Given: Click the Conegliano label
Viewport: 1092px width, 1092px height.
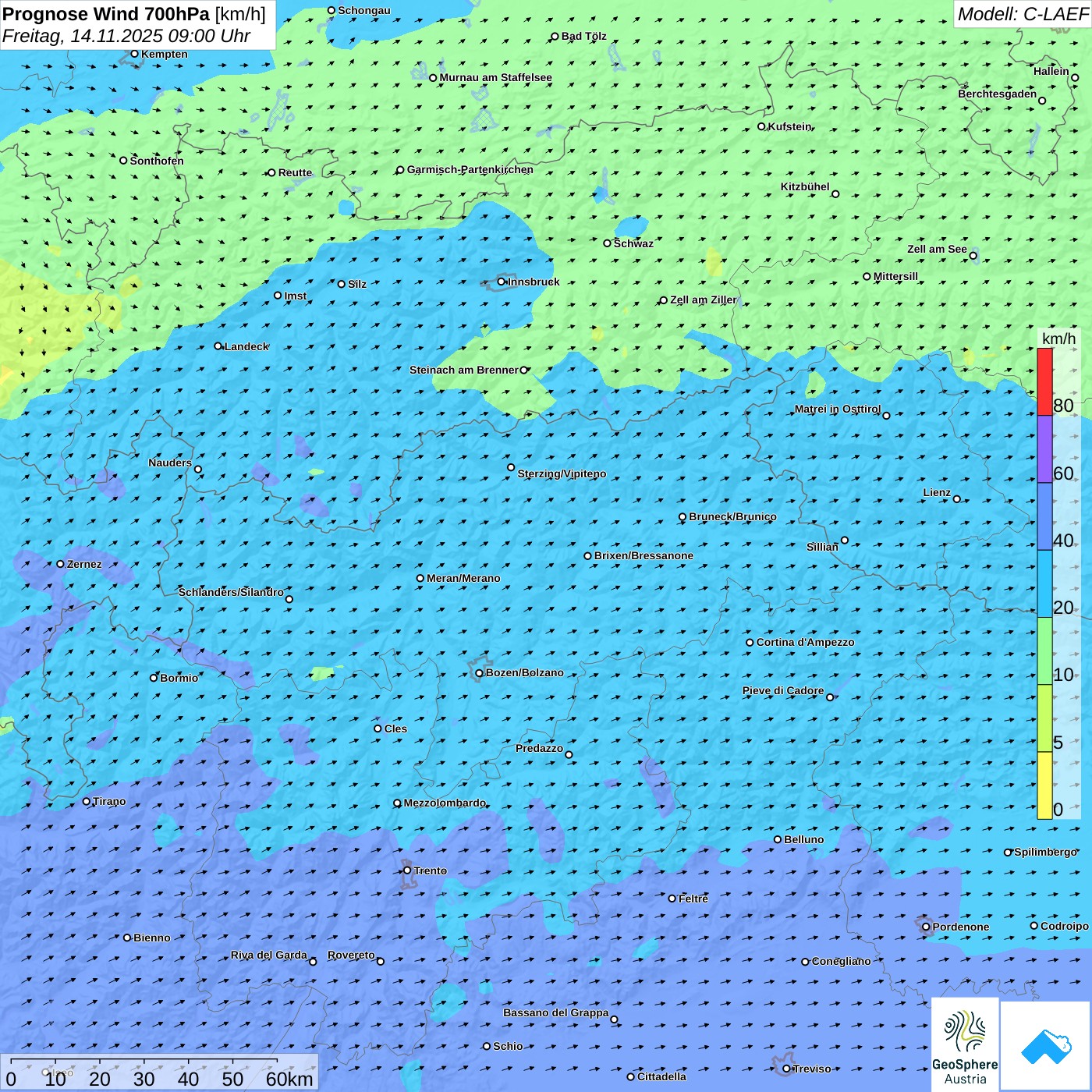Looking at the screenshot, I should click(841, 961).
